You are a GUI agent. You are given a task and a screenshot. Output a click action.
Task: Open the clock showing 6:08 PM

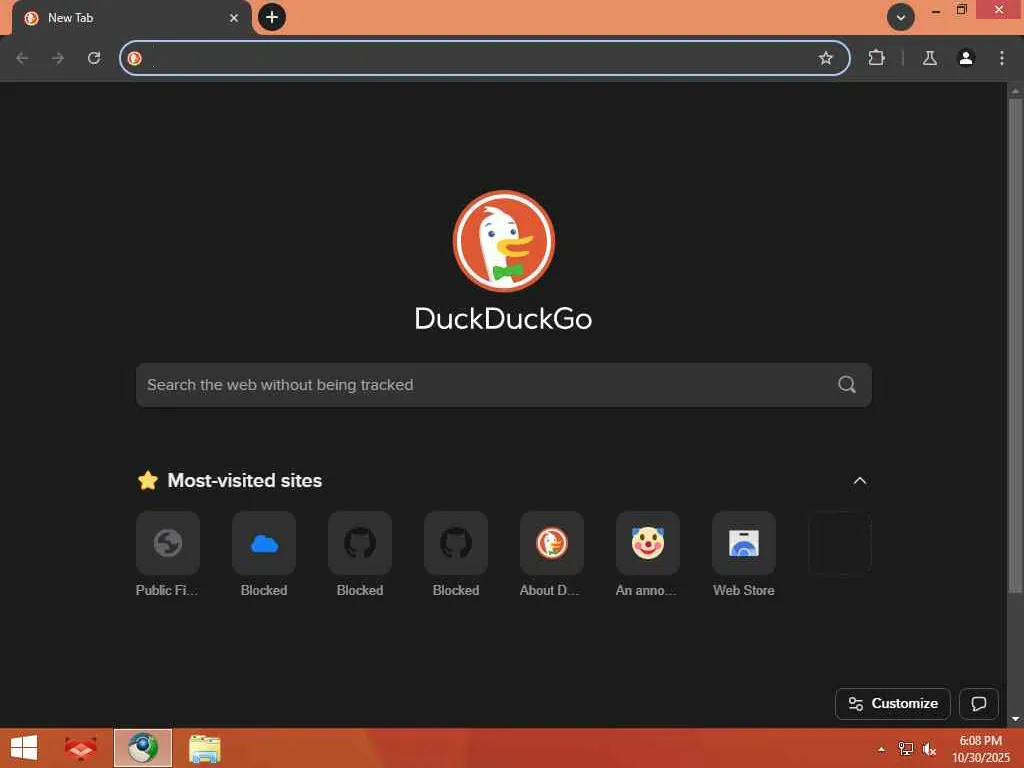point(980,749)
